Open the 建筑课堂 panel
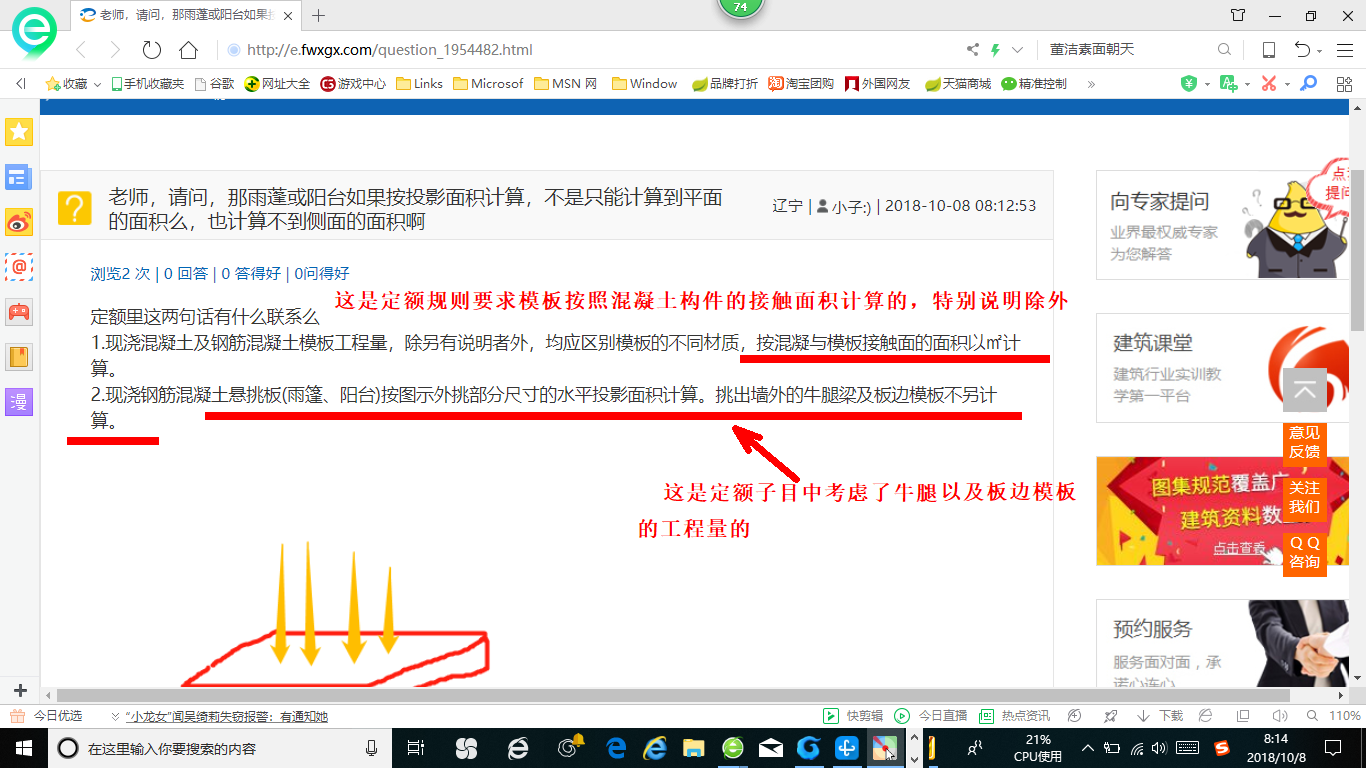1366x768 pixels. (1224, 368)
